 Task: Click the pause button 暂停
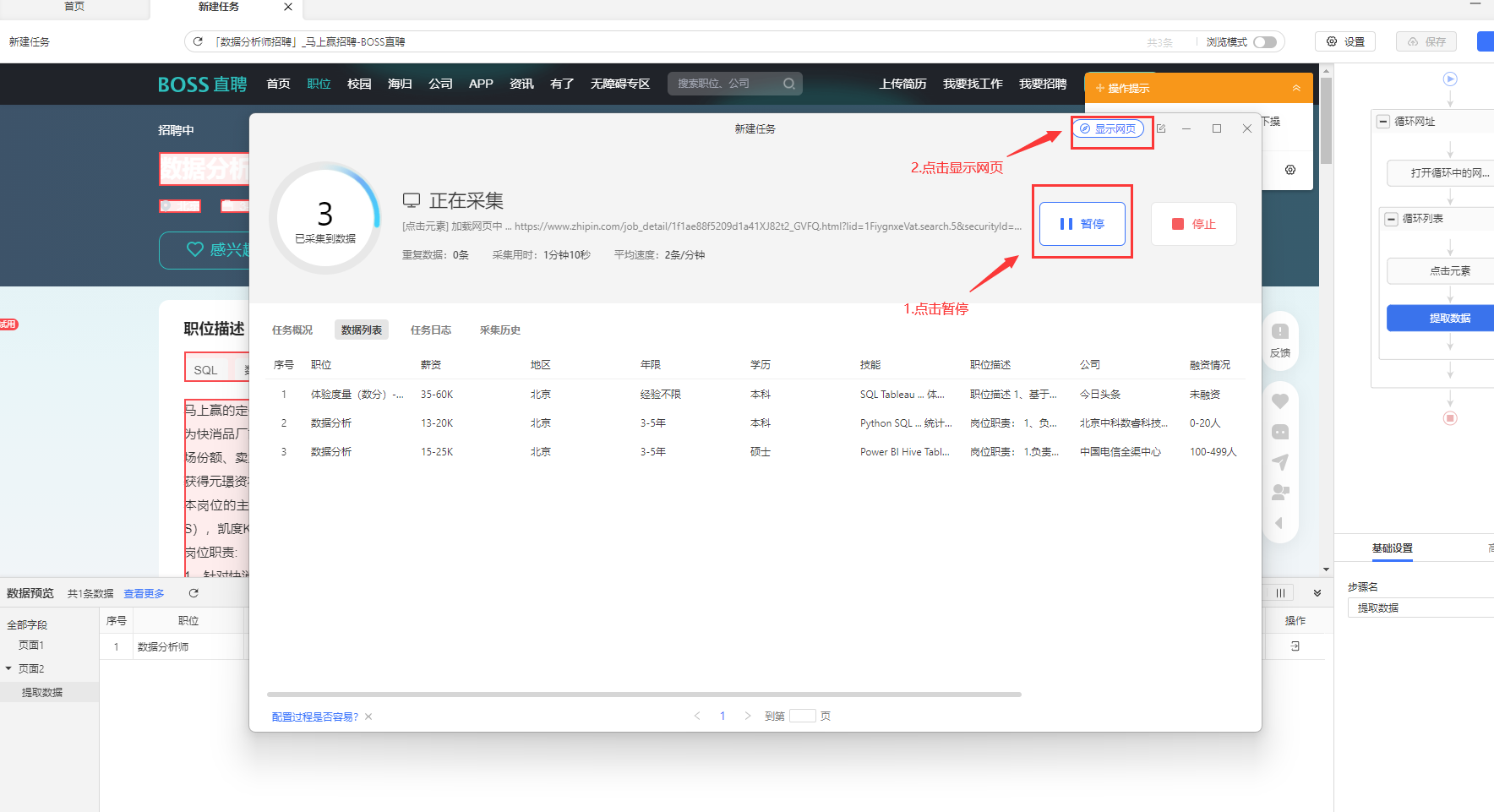tap(1082, 224)
